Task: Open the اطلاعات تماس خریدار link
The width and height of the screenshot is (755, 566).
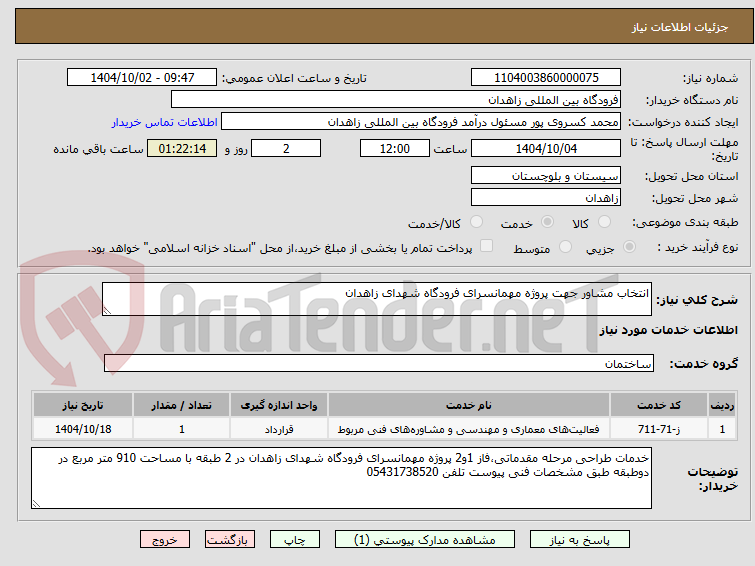Action: click(165, 122)
